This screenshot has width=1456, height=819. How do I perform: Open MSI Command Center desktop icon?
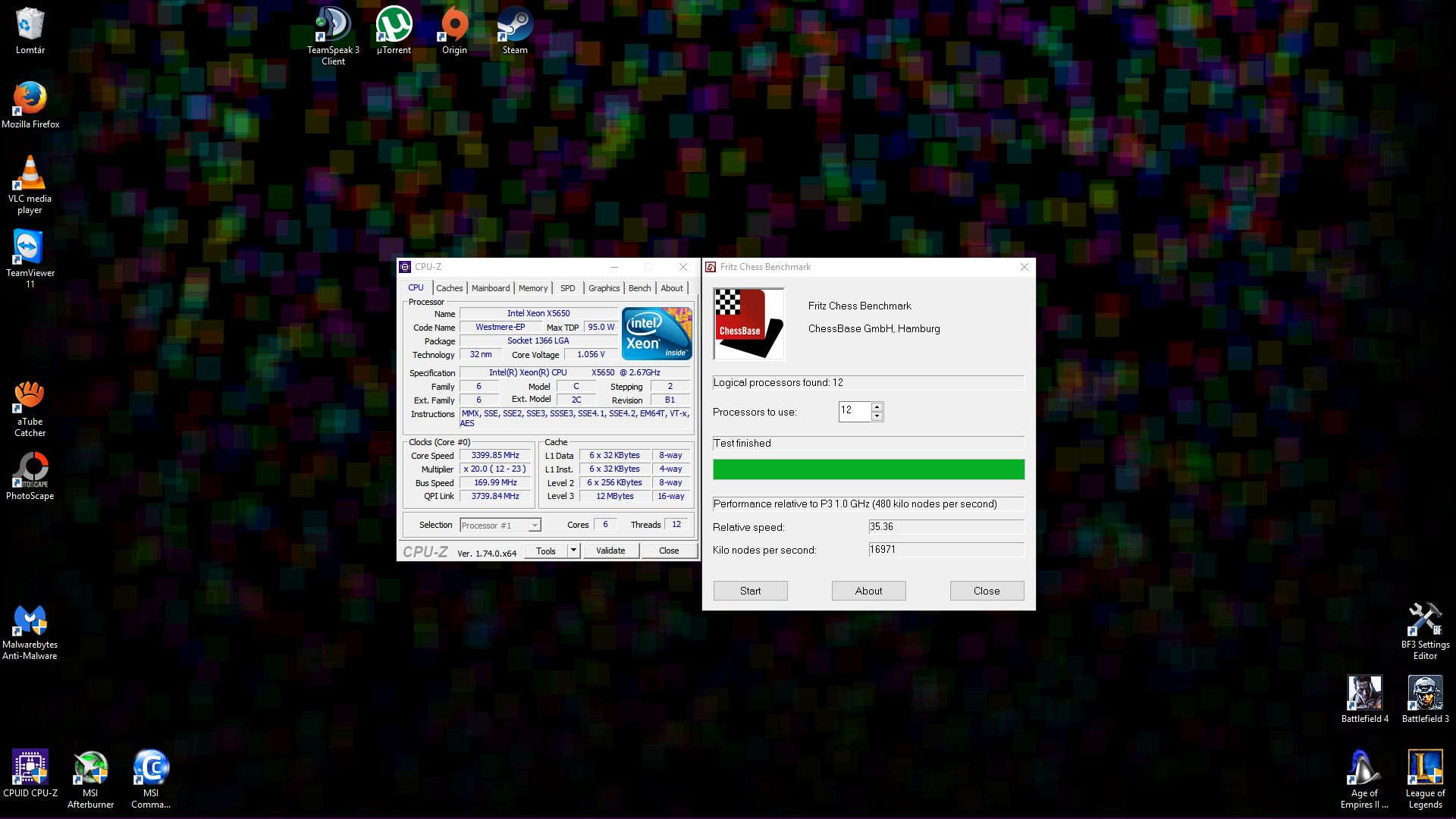tap(151, 780)
